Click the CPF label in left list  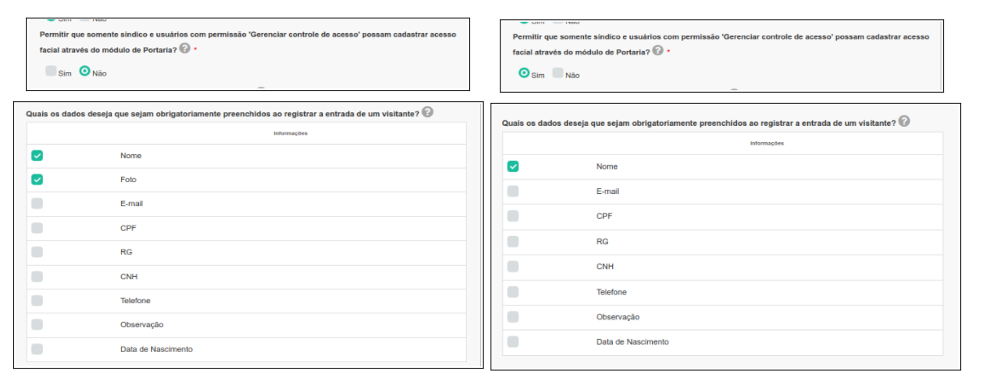[x=128, y=228]
